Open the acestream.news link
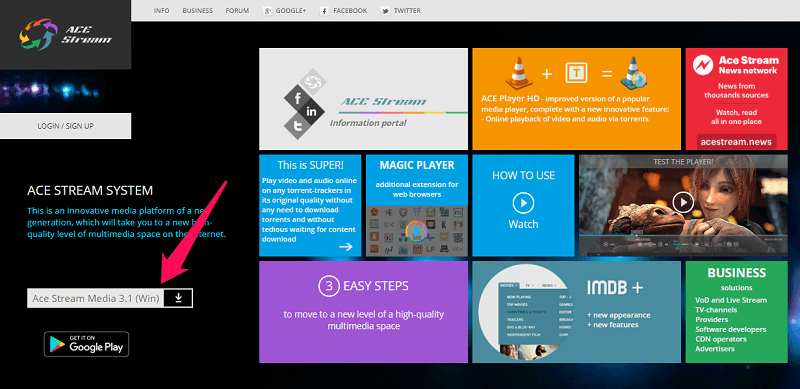 pos(737,142)
